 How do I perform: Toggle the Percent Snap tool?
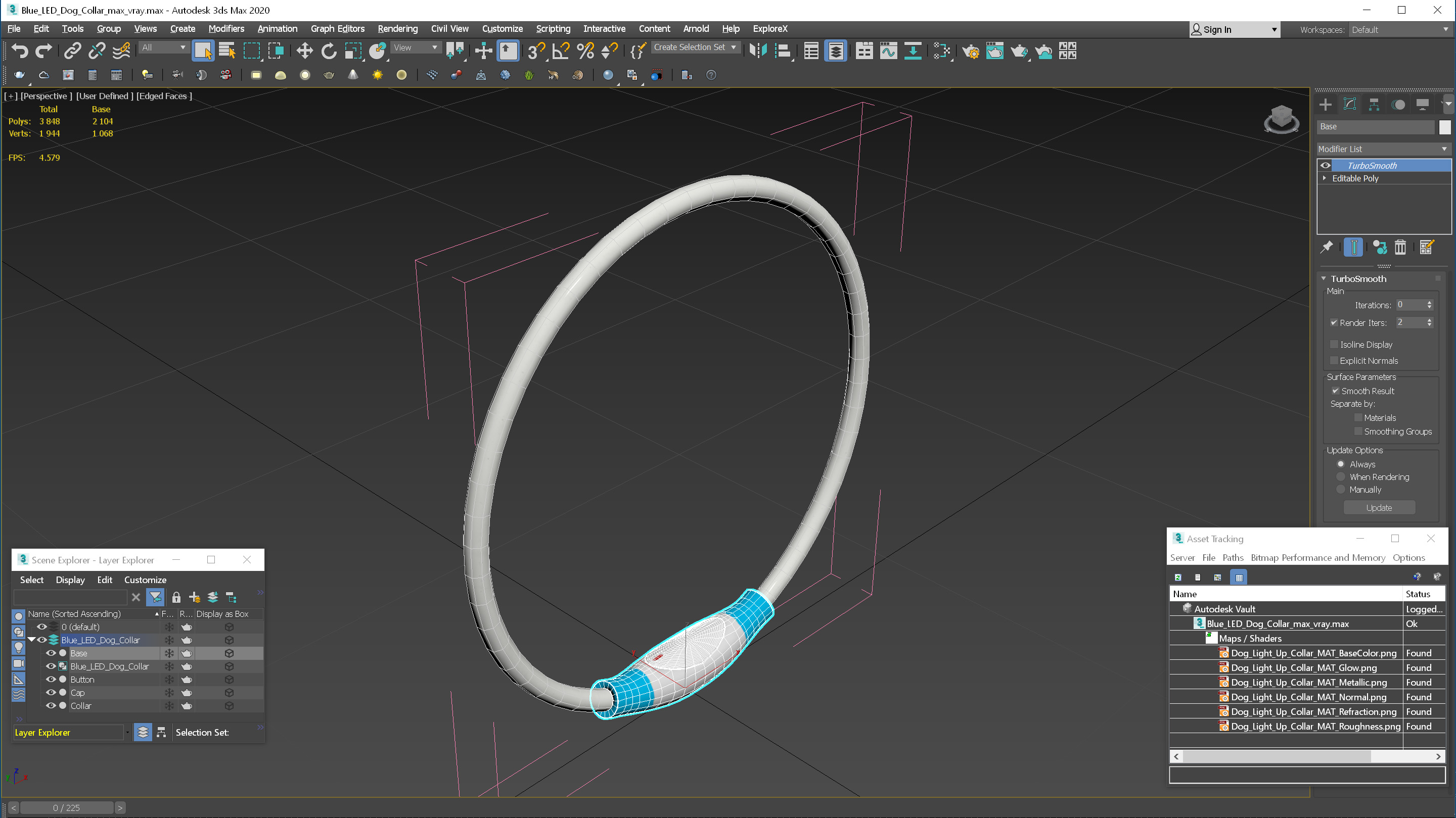(585, 52)
